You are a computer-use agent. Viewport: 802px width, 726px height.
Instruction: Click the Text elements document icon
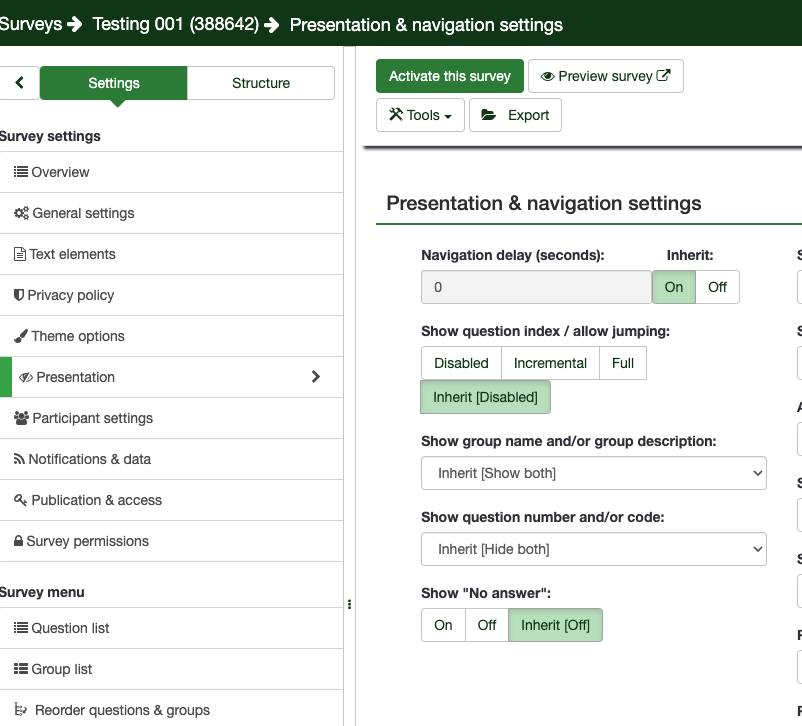pyautogui.click(x=20, y=254)
